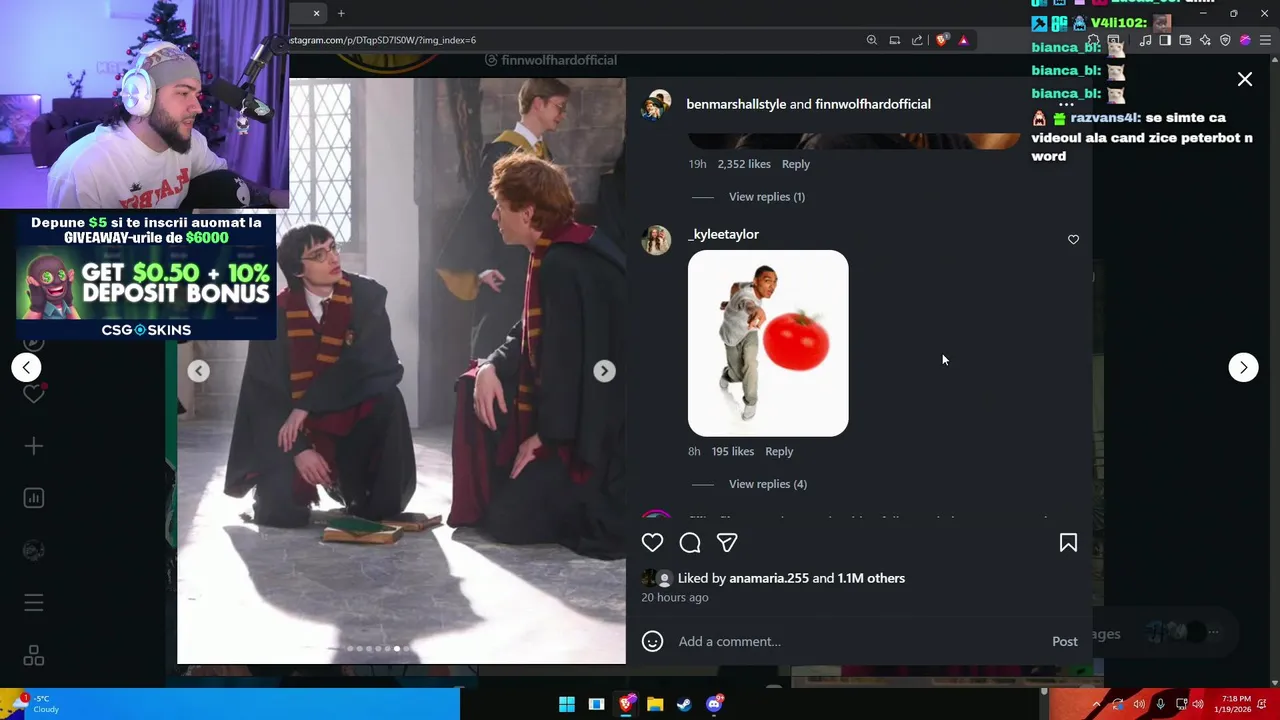Open the tomato GIF in _kyleetaylor's comment
The width and height of the screenshot is (1280, 720).
[768, 343]
